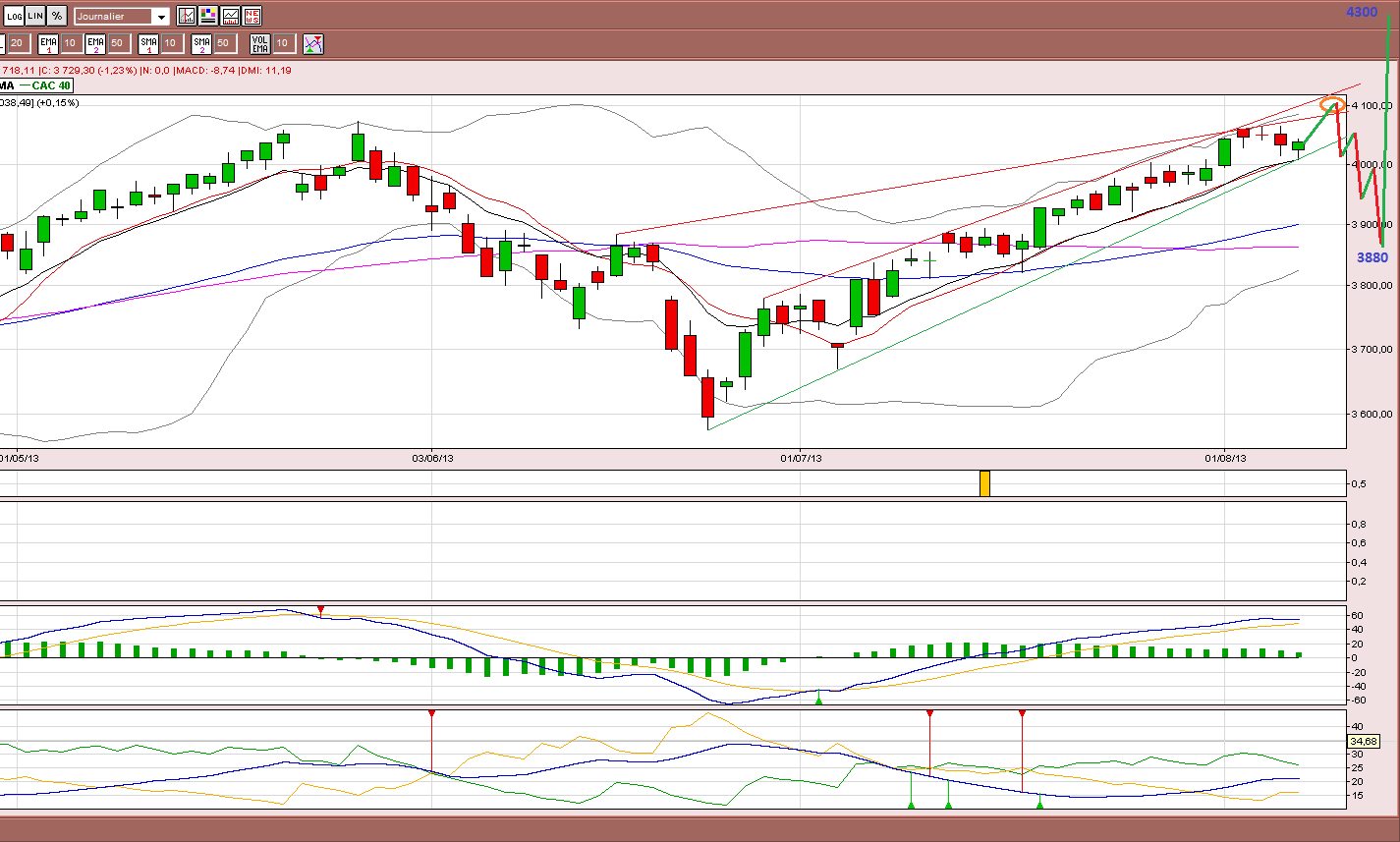Click the green triangle marker on the MACD panel

tap(819, 700)
